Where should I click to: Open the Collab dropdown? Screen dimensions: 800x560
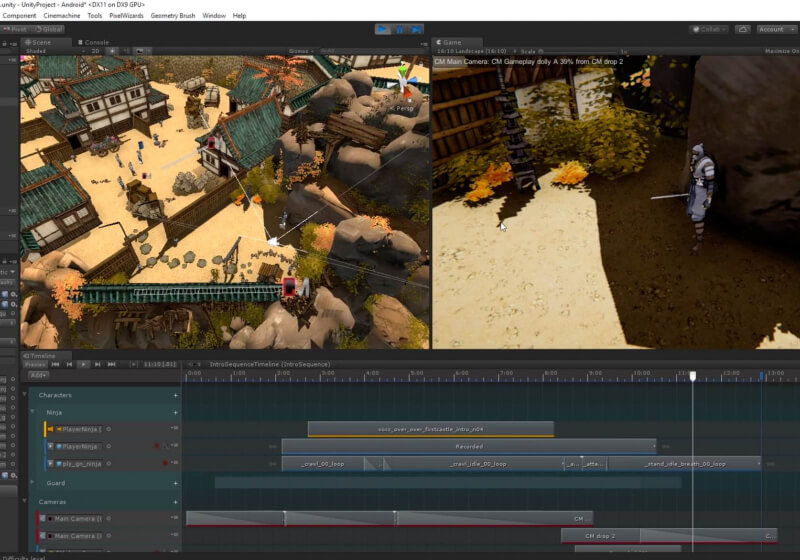(709, 30)
